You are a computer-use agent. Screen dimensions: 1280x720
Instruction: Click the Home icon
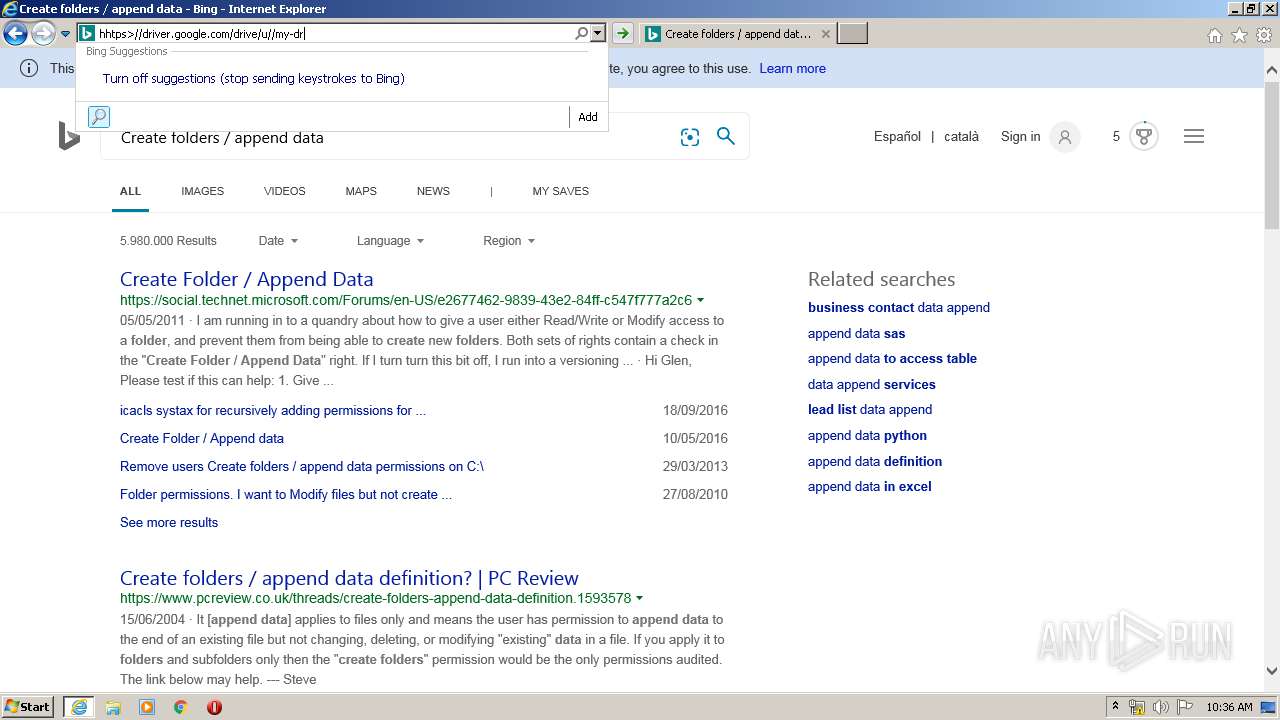(1214, 35)
